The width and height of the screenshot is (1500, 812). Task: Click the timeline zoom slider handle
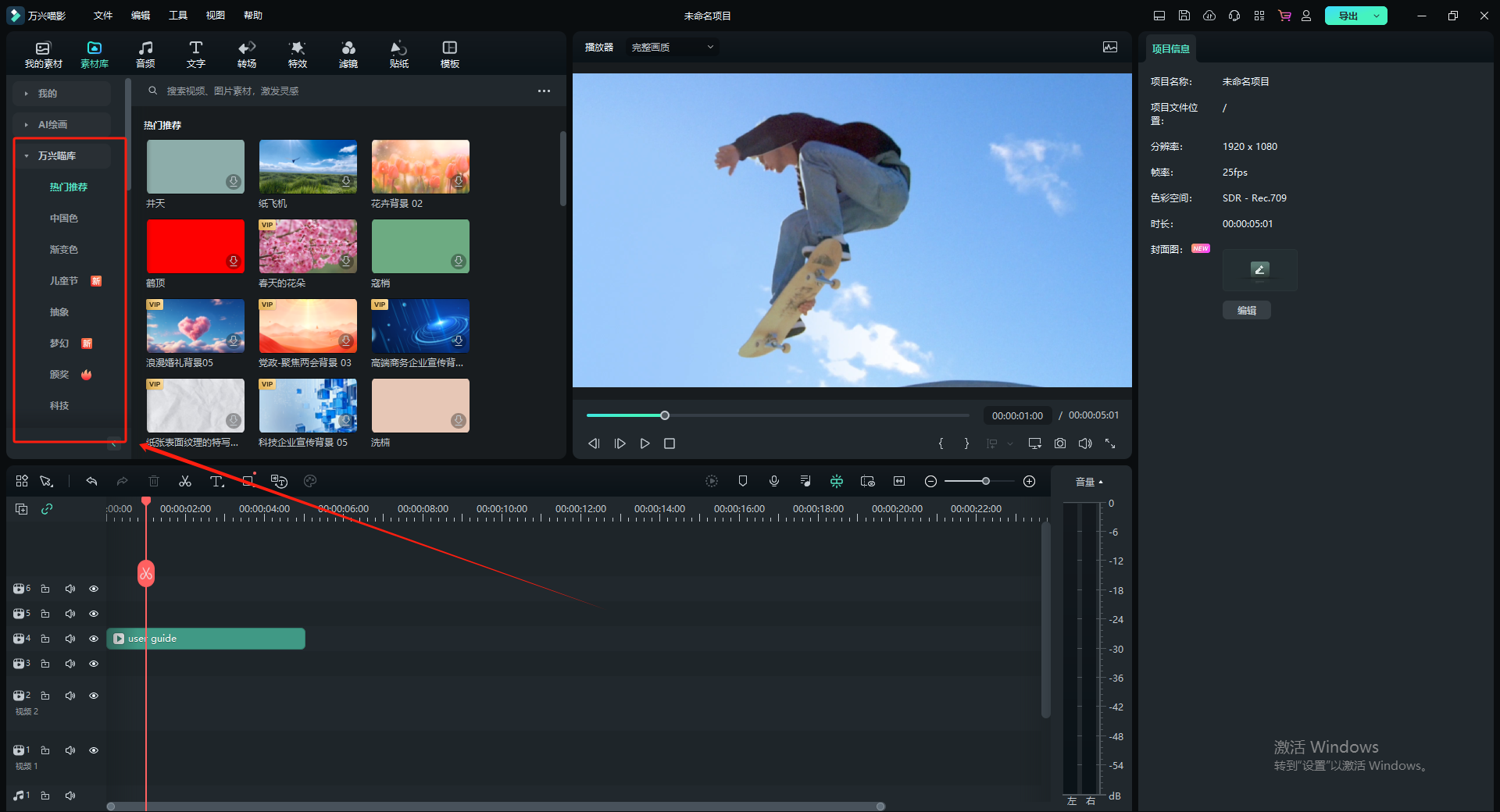(986, 482)
